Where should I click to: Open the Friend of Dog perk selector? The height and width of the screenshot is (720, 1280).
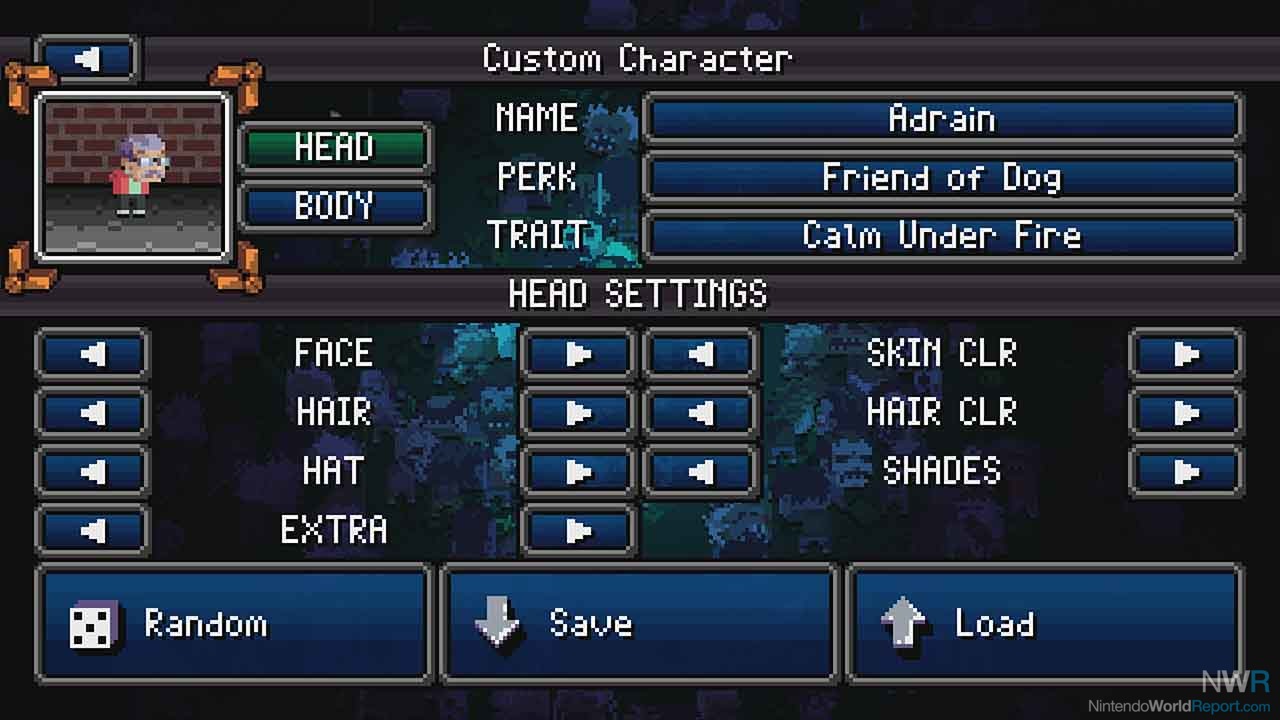pyautogui.click(x=942, y=177)
